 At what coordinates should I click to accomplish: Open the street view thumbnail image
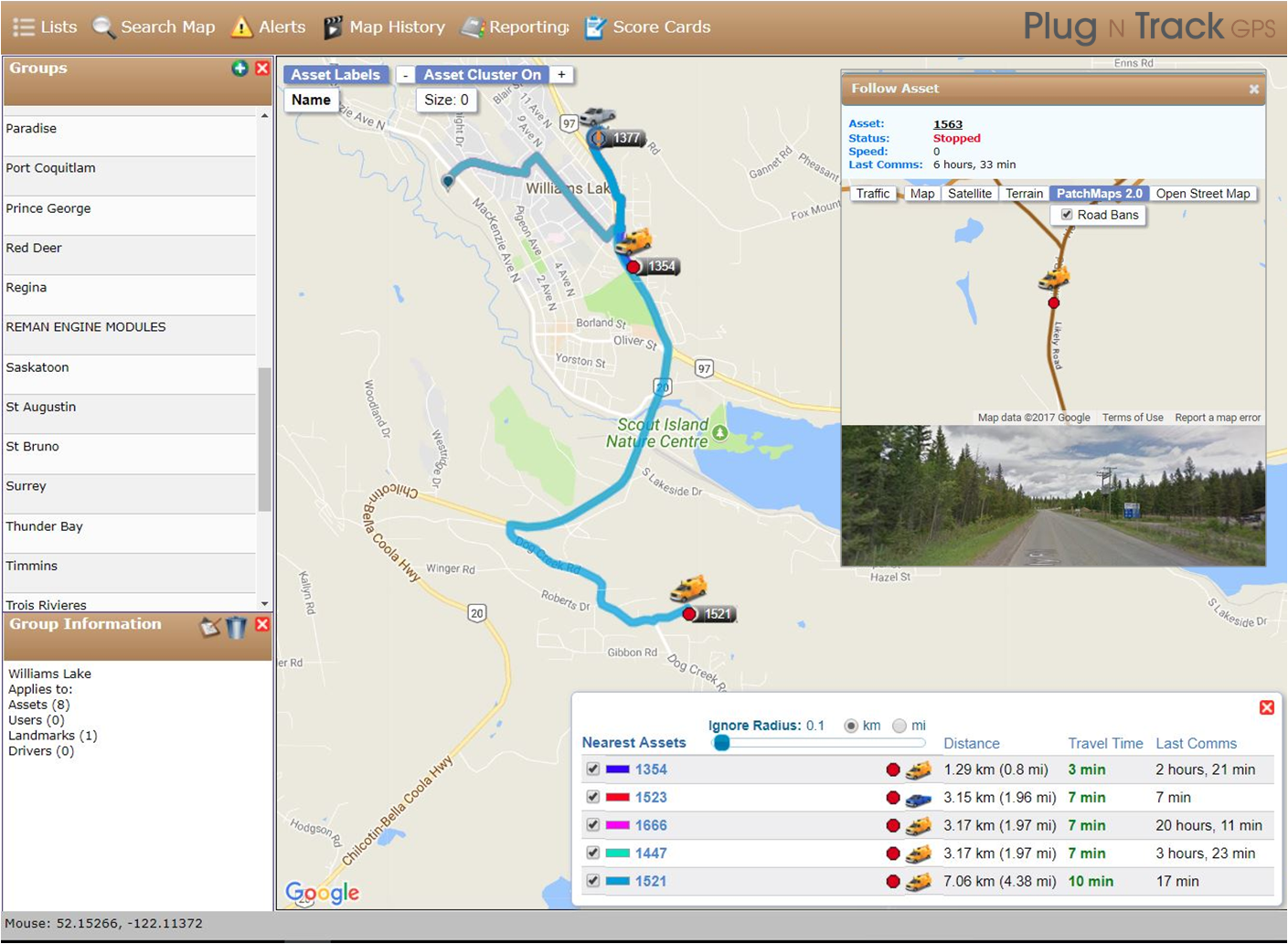tap(1053, 495)
